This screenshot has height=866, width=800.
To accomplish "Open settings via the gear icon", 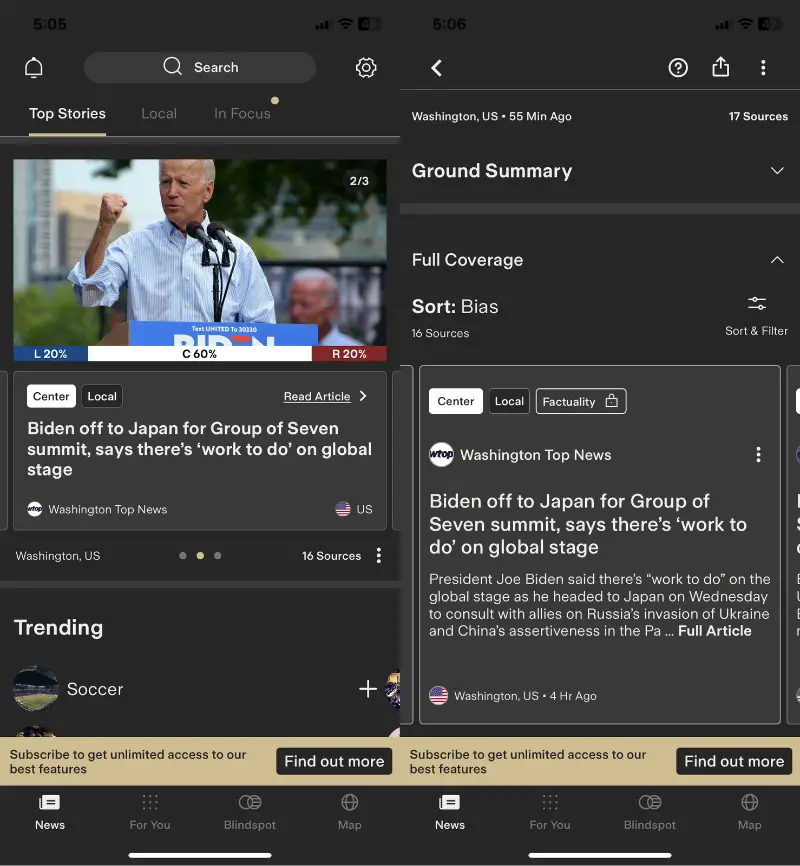I will point(366,68).
